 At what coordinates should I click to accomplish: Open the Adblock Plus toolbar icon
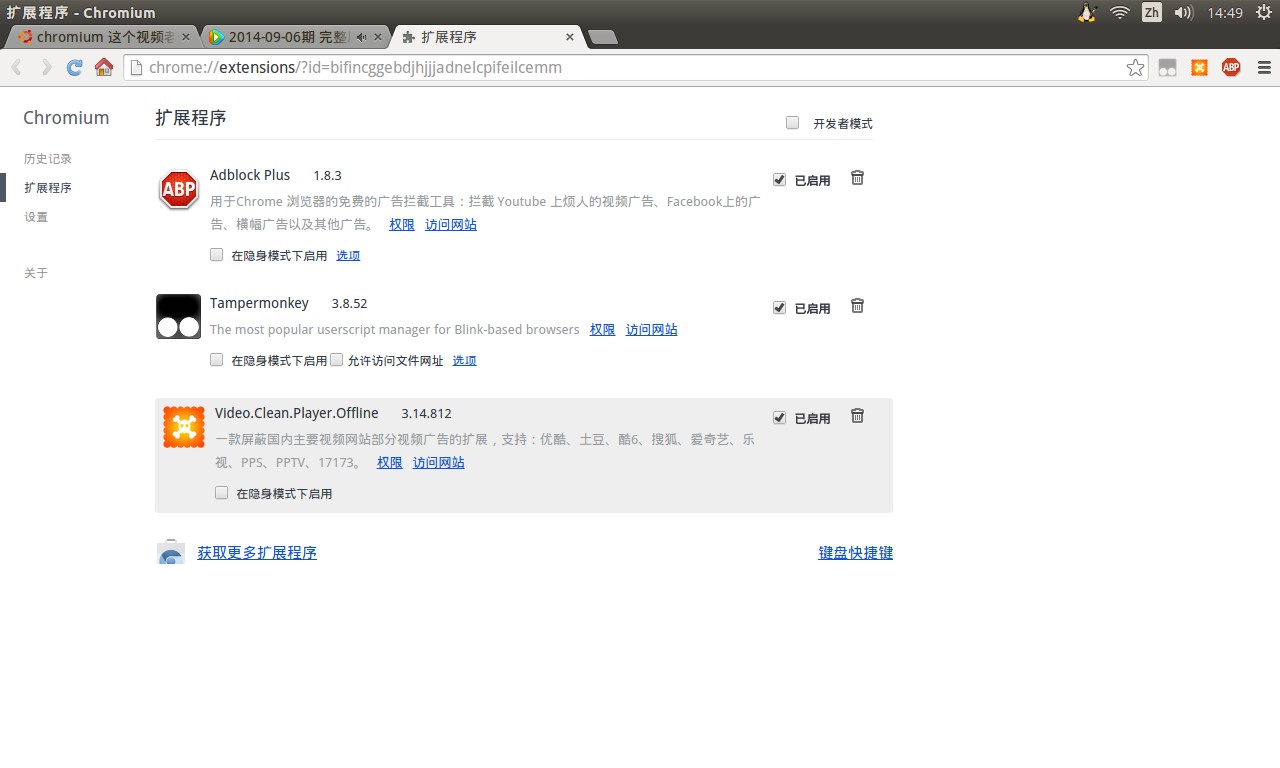point(1231,67)
